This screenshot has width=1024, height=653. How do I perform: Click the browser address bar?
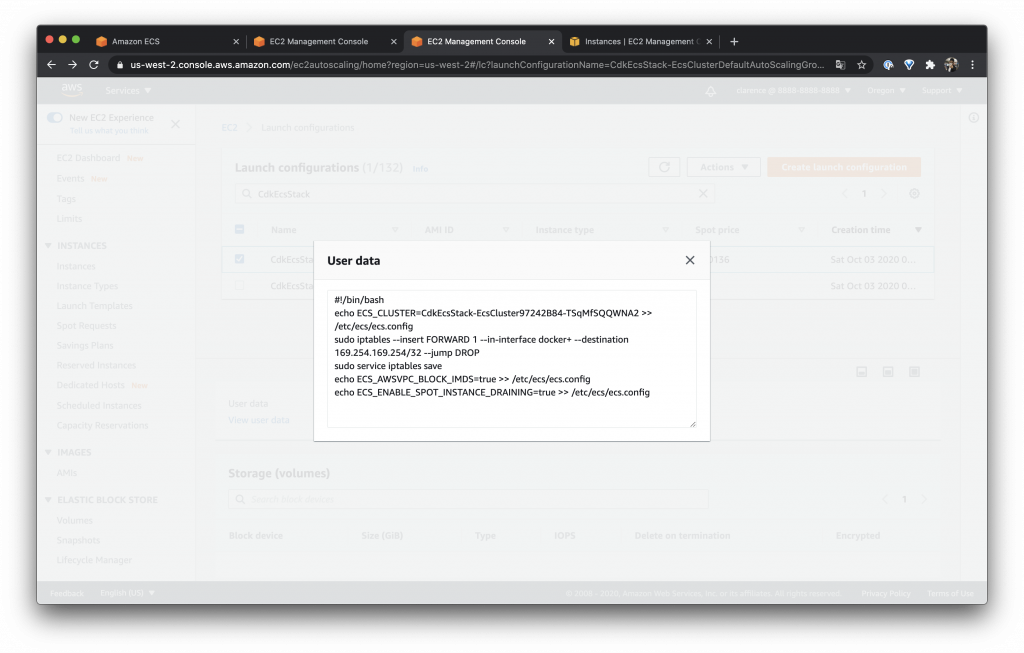tap(475, 65)
